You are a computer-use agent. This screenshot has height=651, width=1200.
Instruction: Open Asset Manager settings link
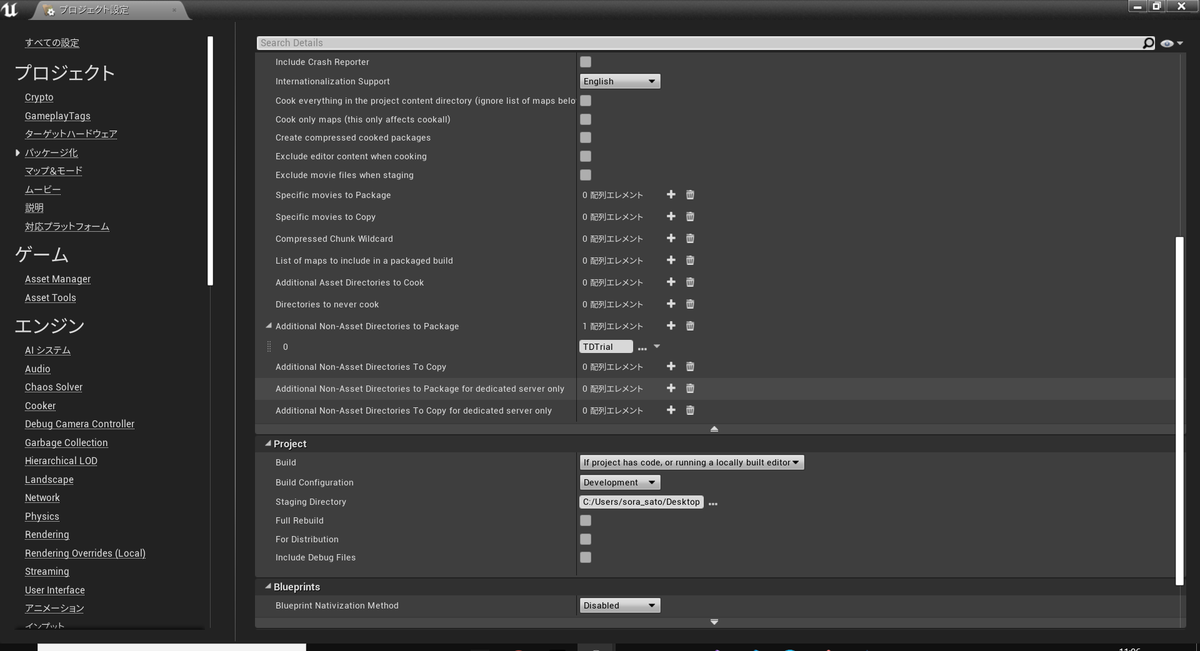click(x=58, y=279)
